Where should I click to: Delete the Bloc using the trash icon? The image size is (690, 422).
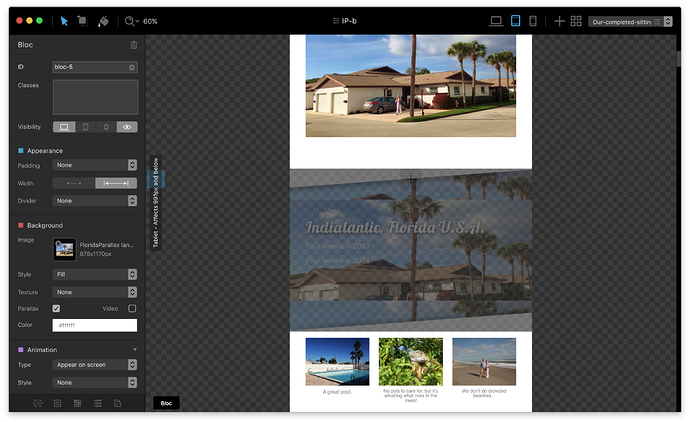click(x=134, y=45)
